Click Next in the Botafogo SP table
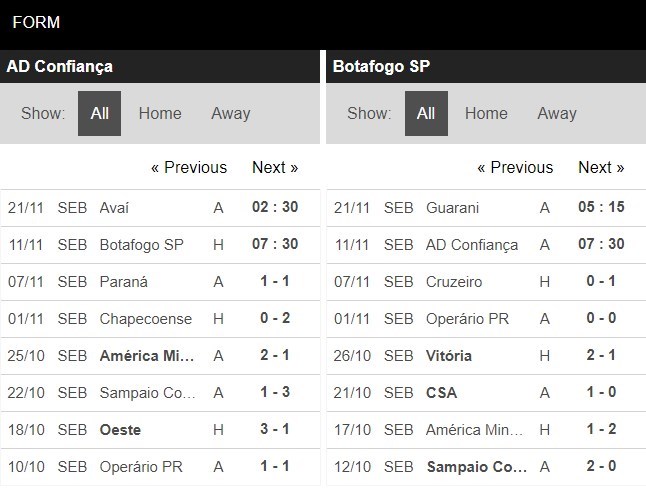The width and height of the screenshot is (646, 494). 601,167
